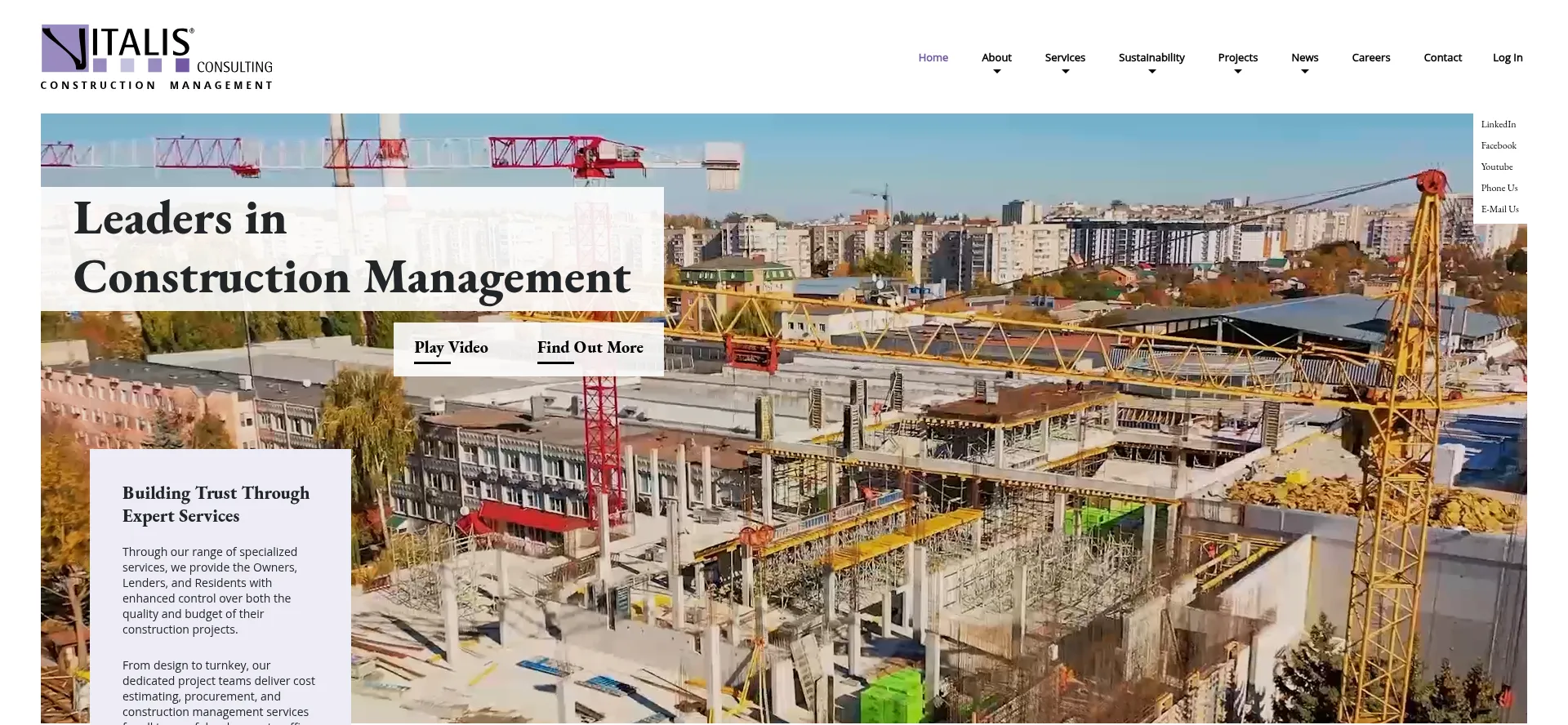Open the Home menu item
Image resolution: width=1568 pixels, height=725 pixels.
tap(933, 57)
